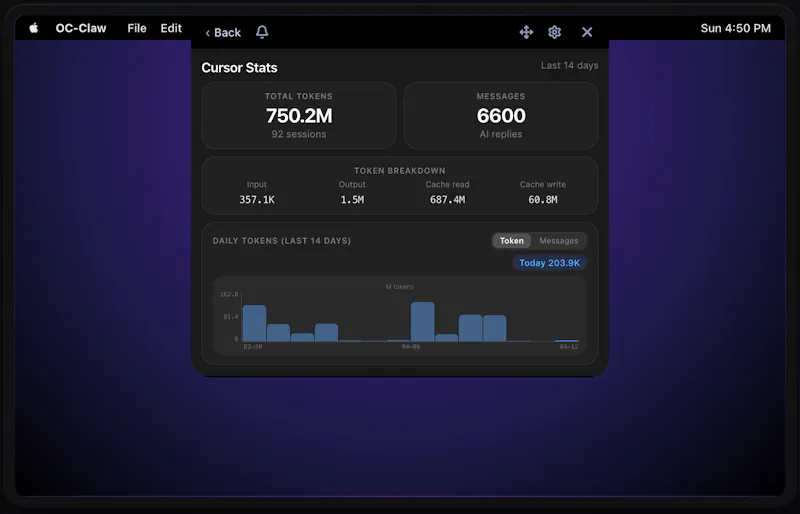The height and width of the screenshot is (514, 800).
Task: Click the 04-12 today bar in chart
Action: tap(567, 340)
